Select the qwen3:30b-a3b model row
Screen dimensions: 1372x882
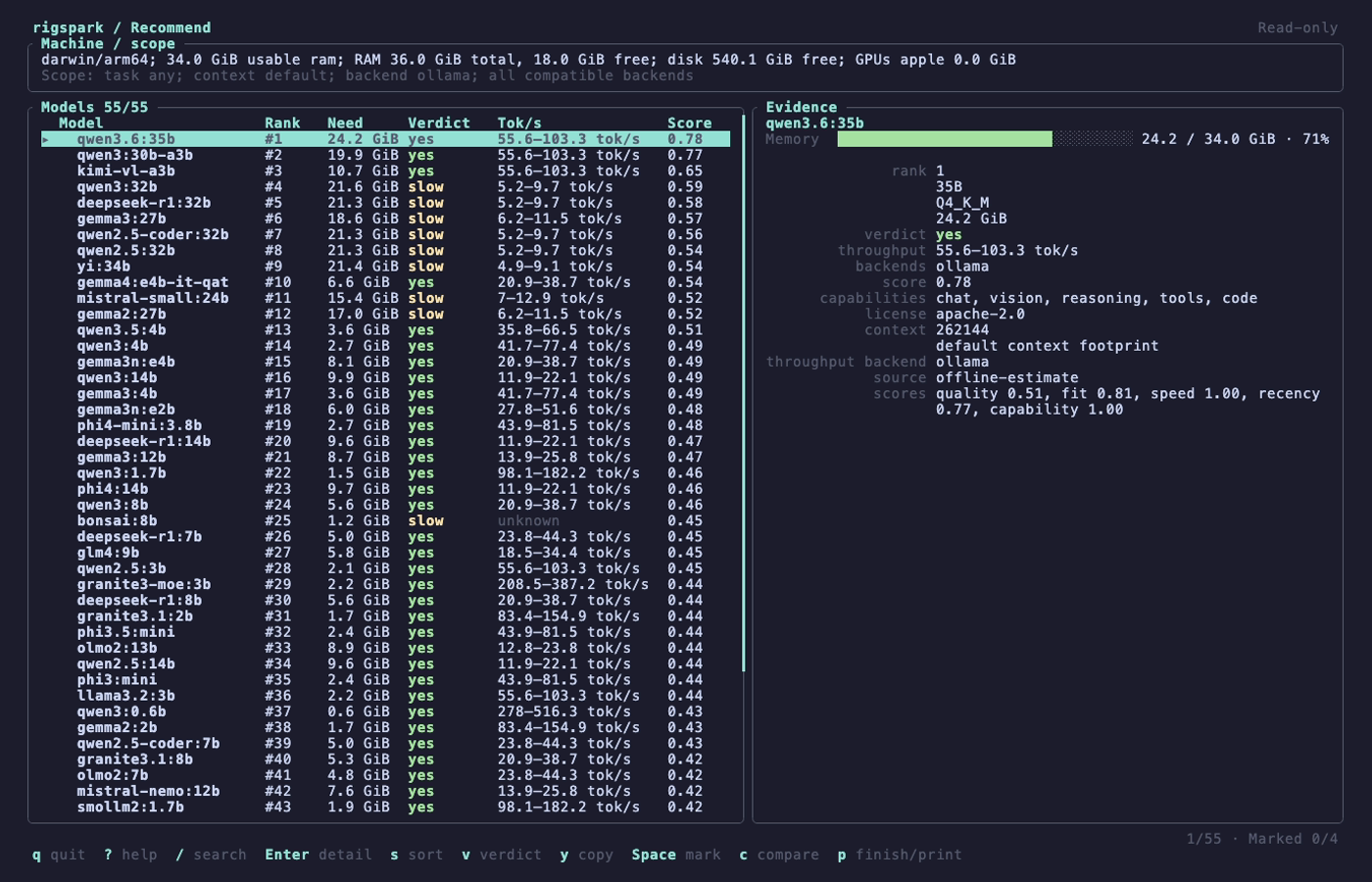tap(385, 155)
